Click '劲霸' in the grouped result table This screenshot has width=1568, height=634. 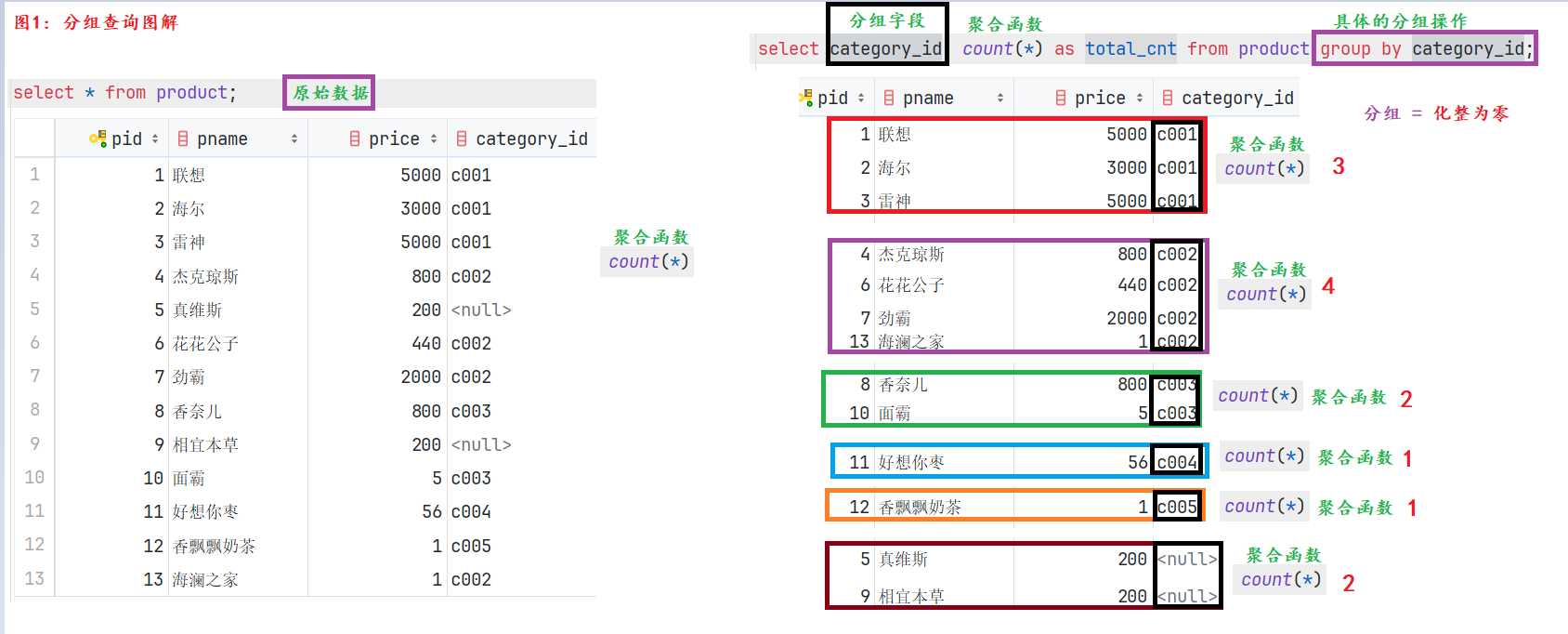click(895, 318)
